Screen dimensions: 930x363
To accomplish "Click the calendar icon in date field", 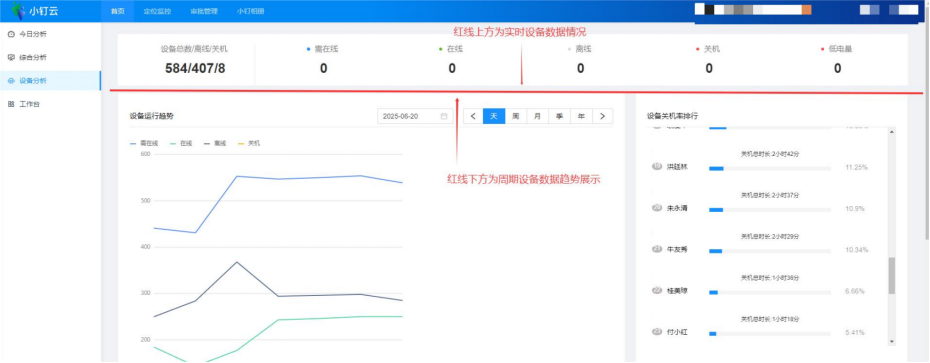I will (x=444, y=116).
